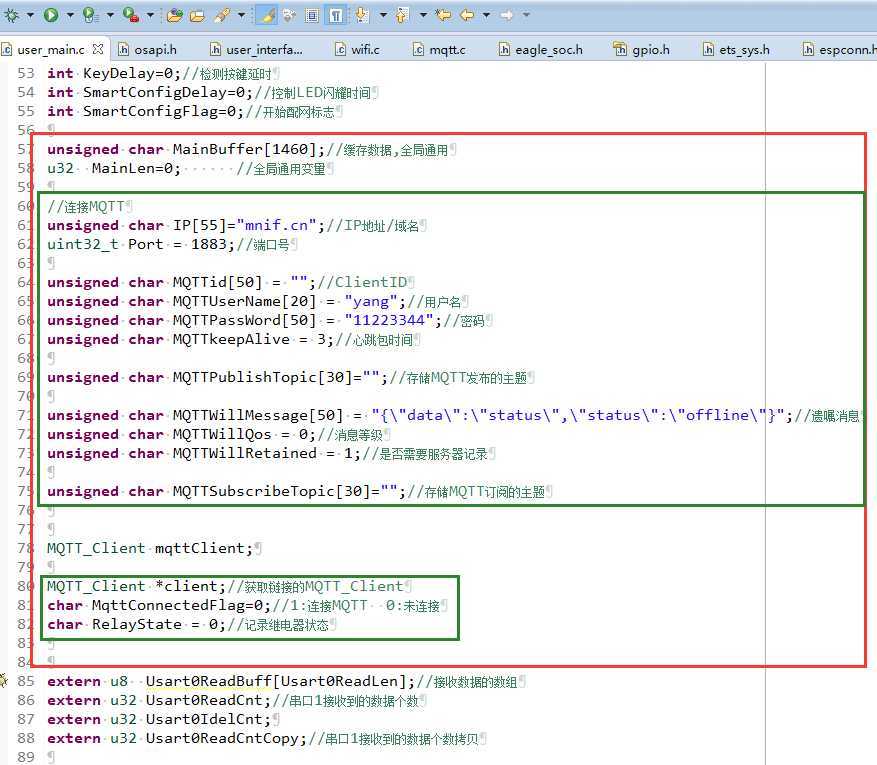Click "MQTTid[50]" on line 64
877x765 pixels.
pos(218,282)
